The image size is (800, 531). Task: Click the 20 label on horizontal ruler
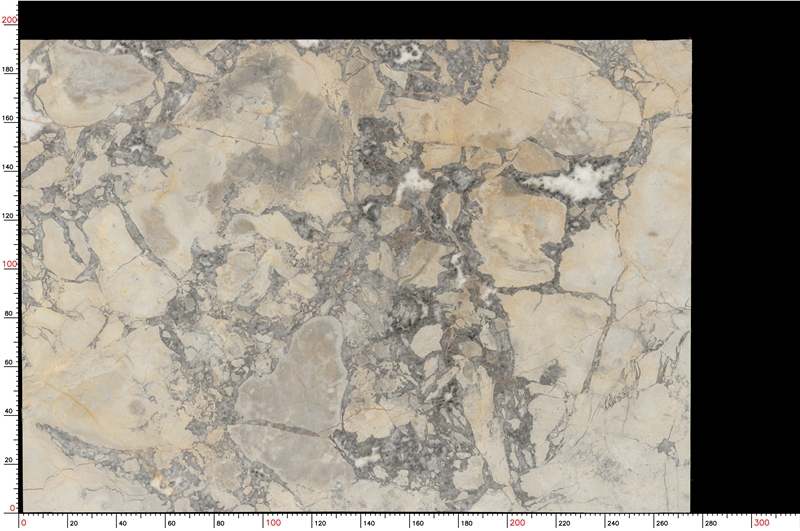[x=74, y=523]
